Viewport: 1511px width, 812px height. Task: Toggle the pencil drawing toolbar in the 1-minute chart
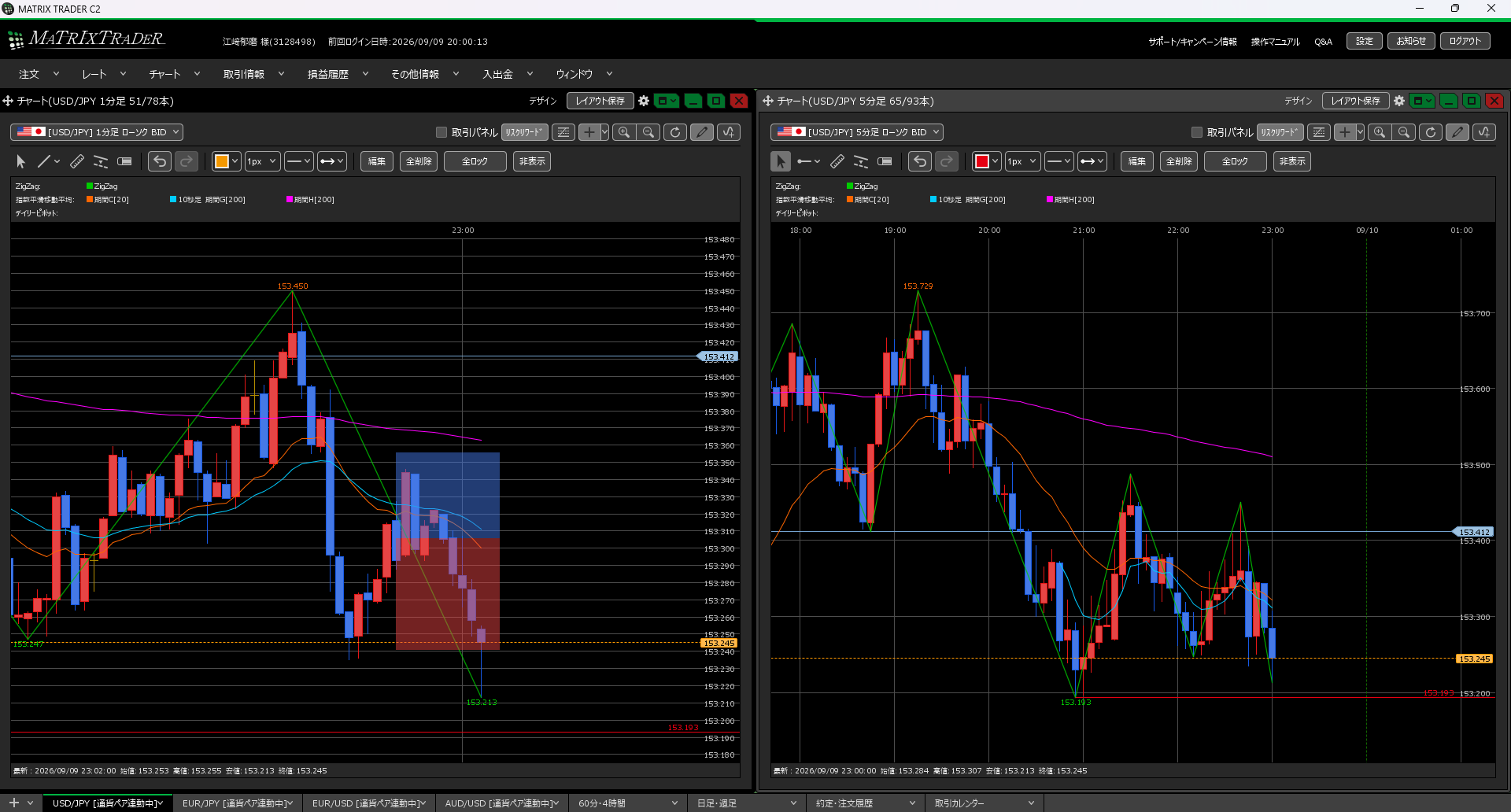(702, 132)
